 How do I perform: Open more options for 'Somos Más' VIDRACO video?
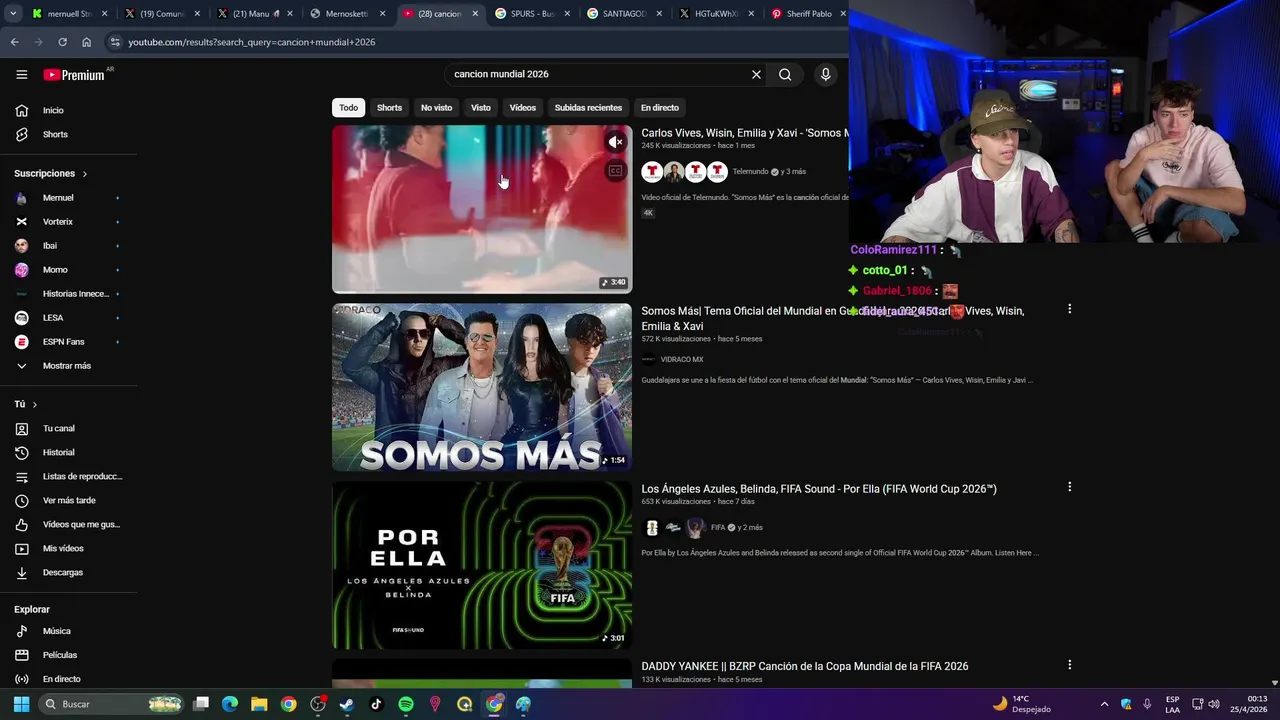(x=1069, y=309)
